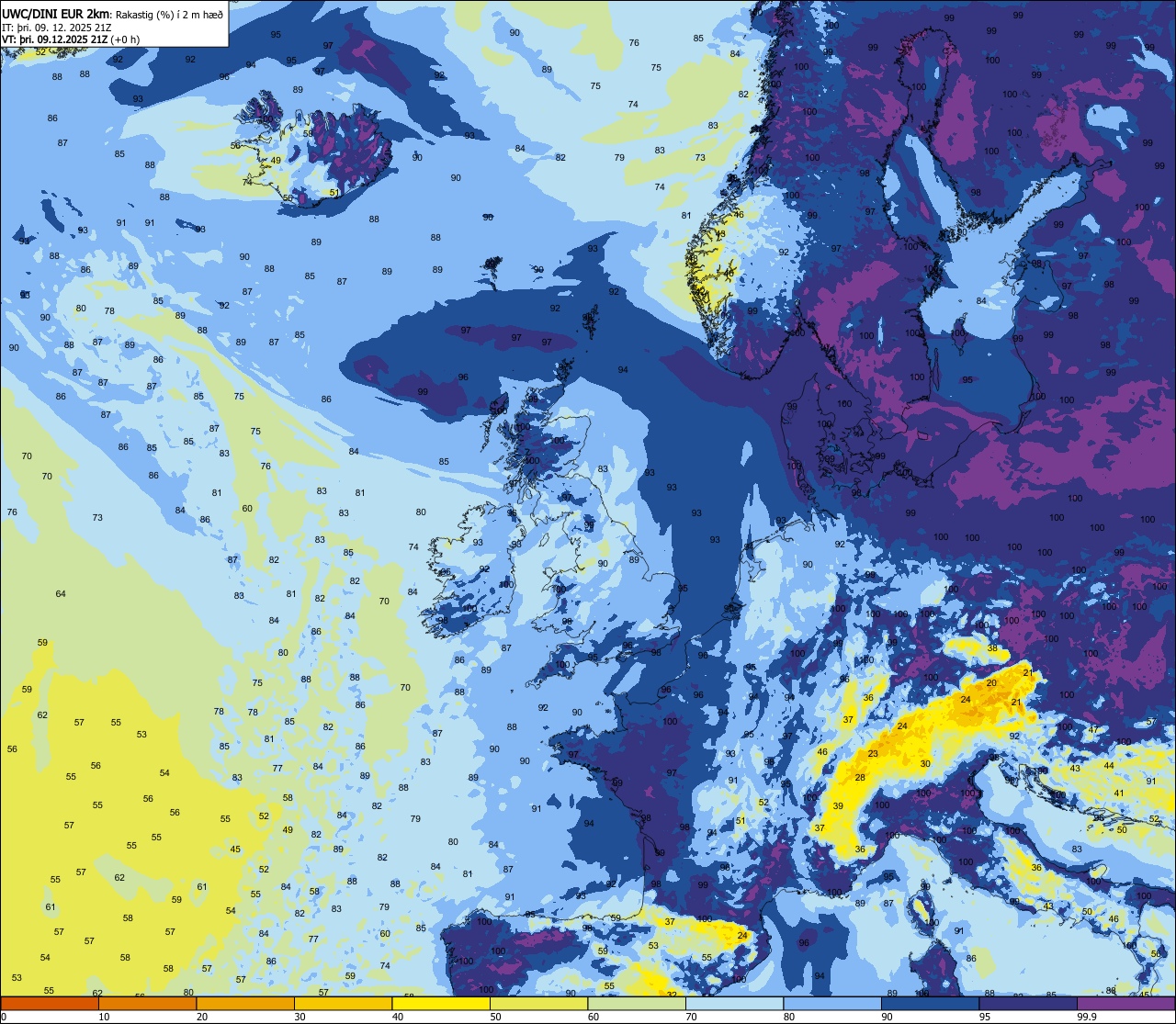
Task: Select the 60–70 yellow-green legend swatch
Action: 637,1003
